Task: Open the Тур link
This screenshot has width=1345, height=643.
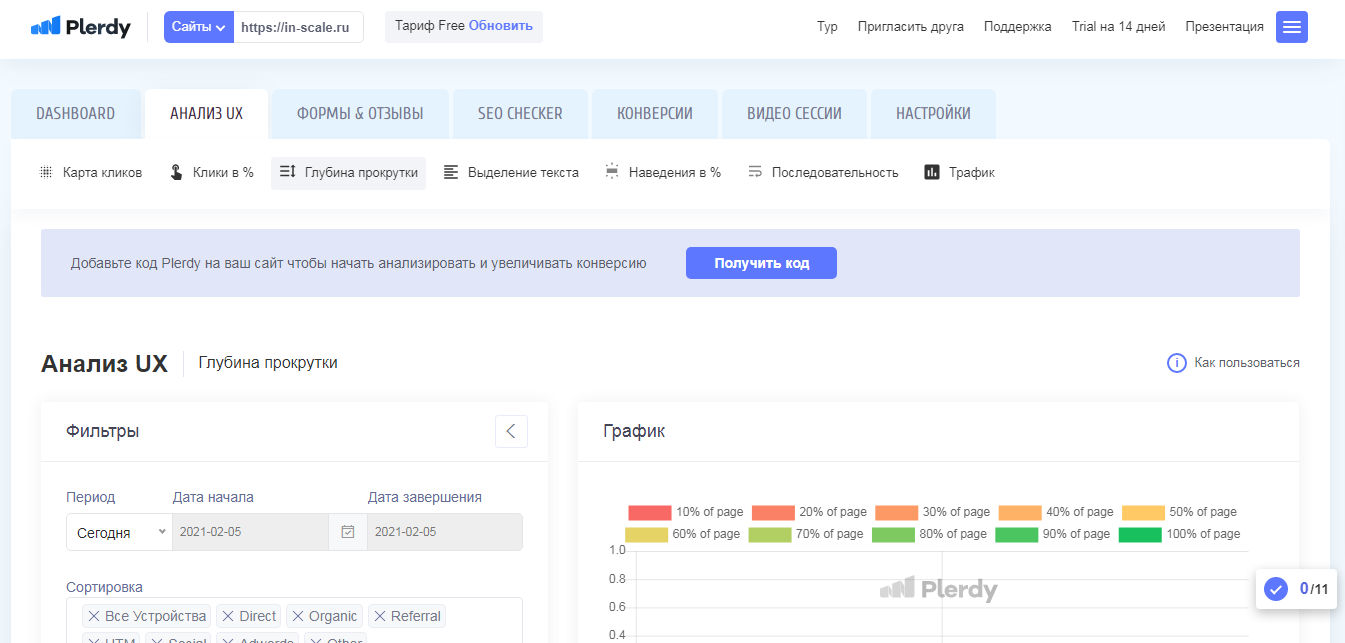Action: [x=827, y=27]
